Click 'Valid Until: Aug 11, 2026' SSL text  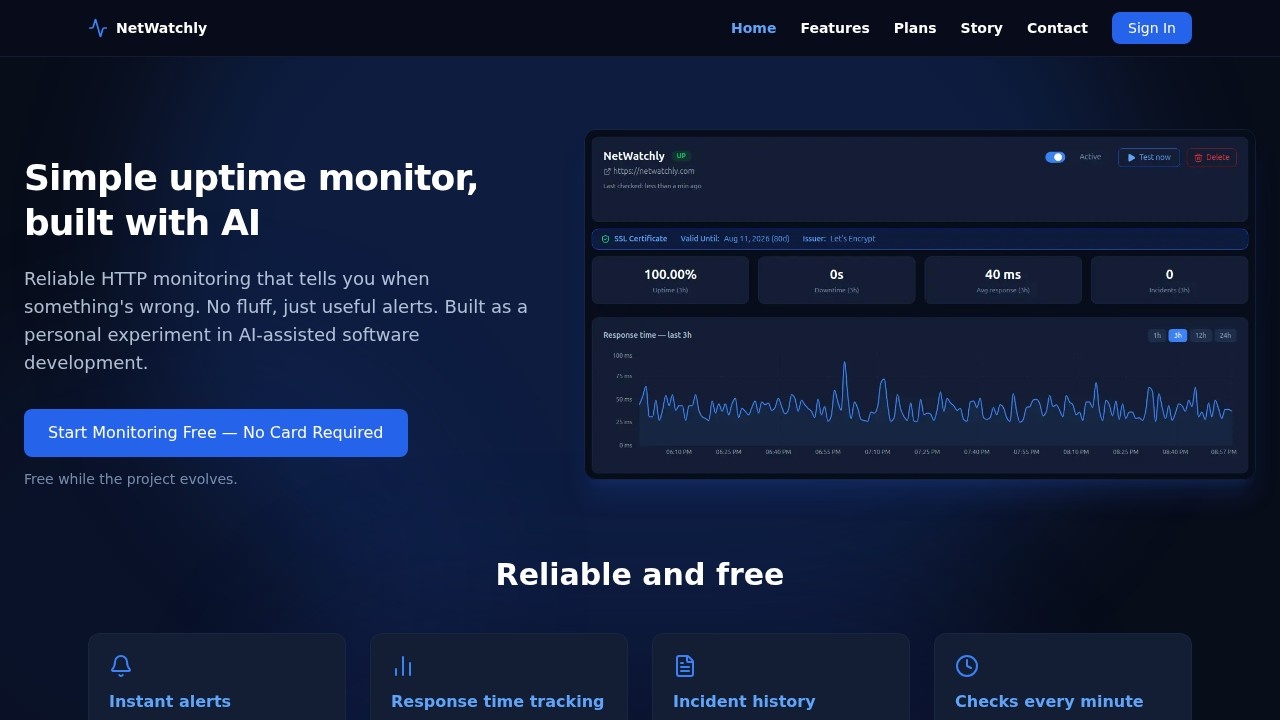click(735, 239)
